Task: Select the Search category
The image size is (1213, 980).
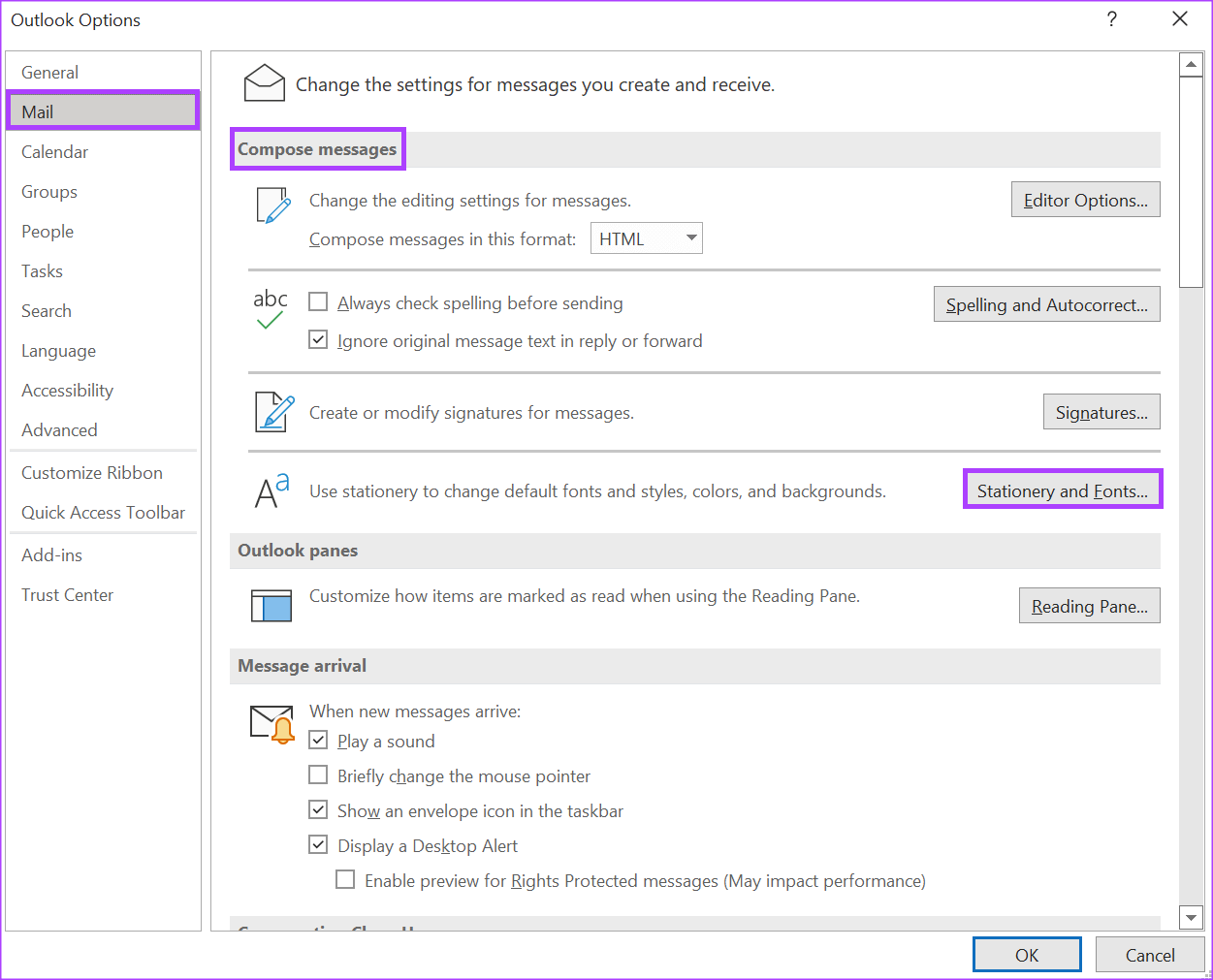Action: click(x=103, y=311)
